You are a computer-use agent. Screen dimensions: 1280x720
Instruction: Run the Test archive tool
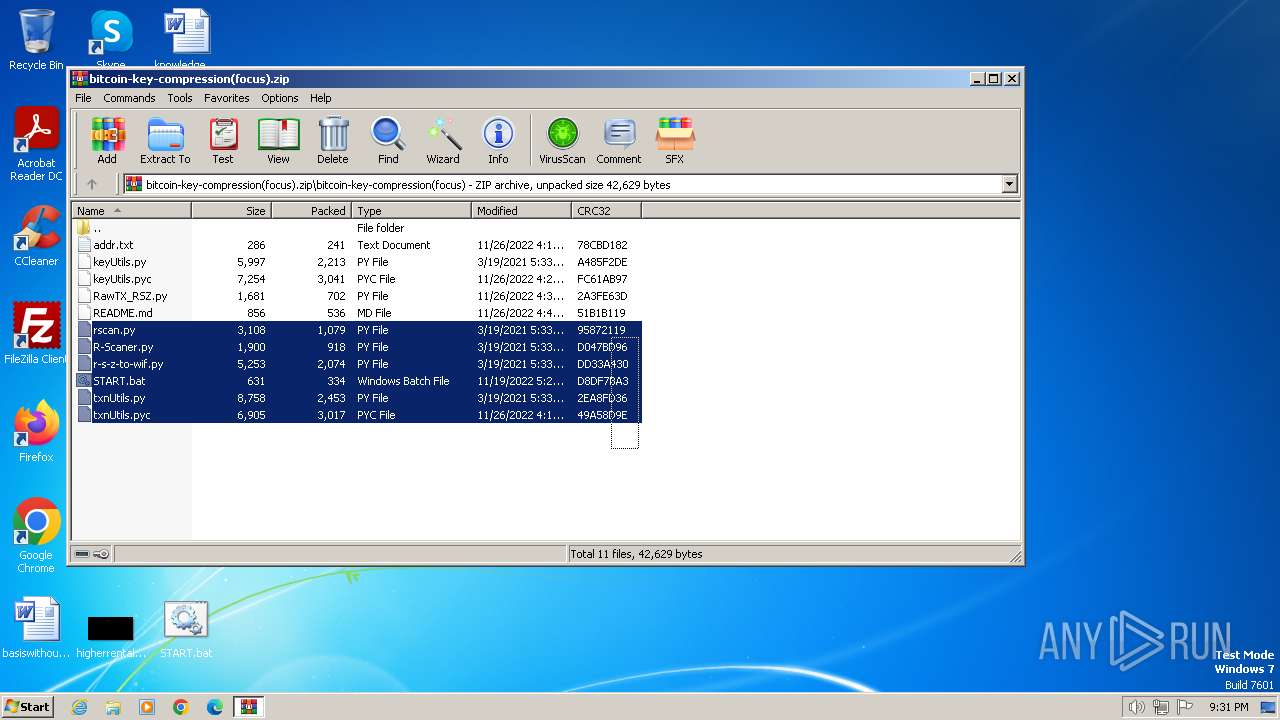223,140
